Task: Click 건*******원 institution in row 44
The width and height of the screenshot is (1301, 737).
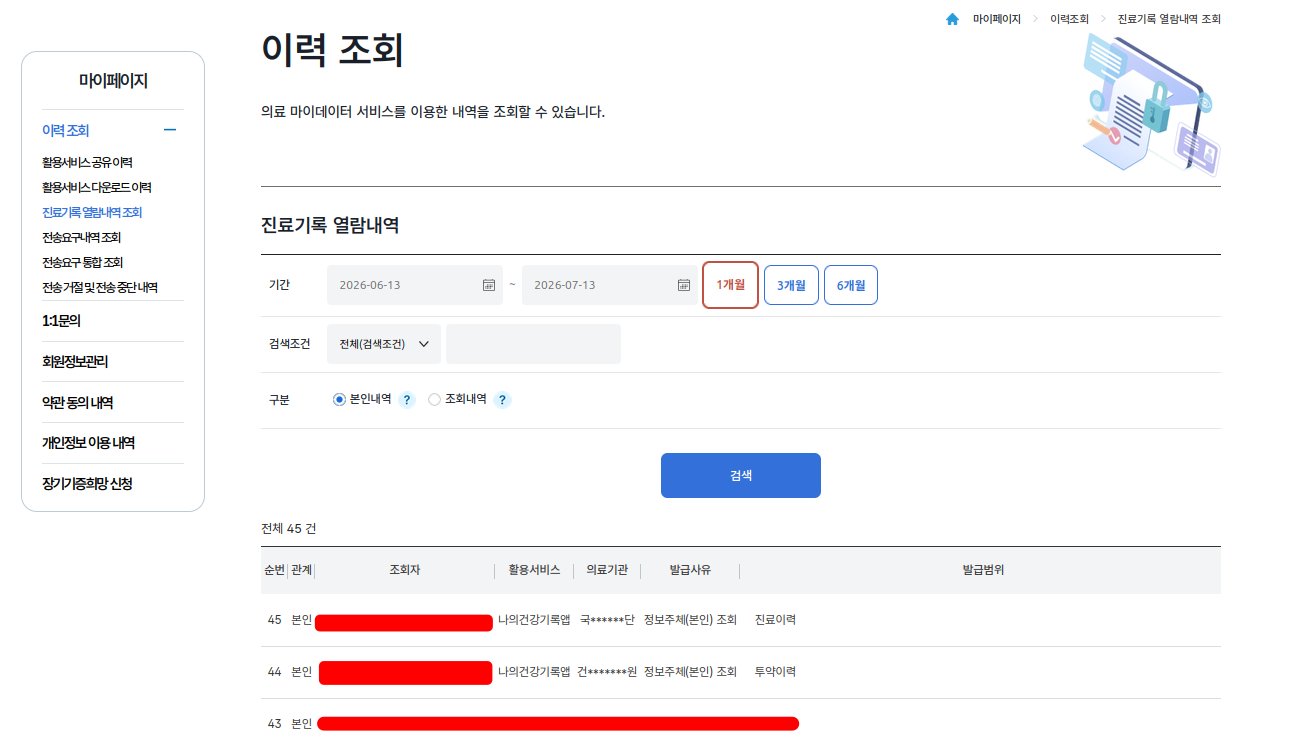Action: tap(607, 672)
